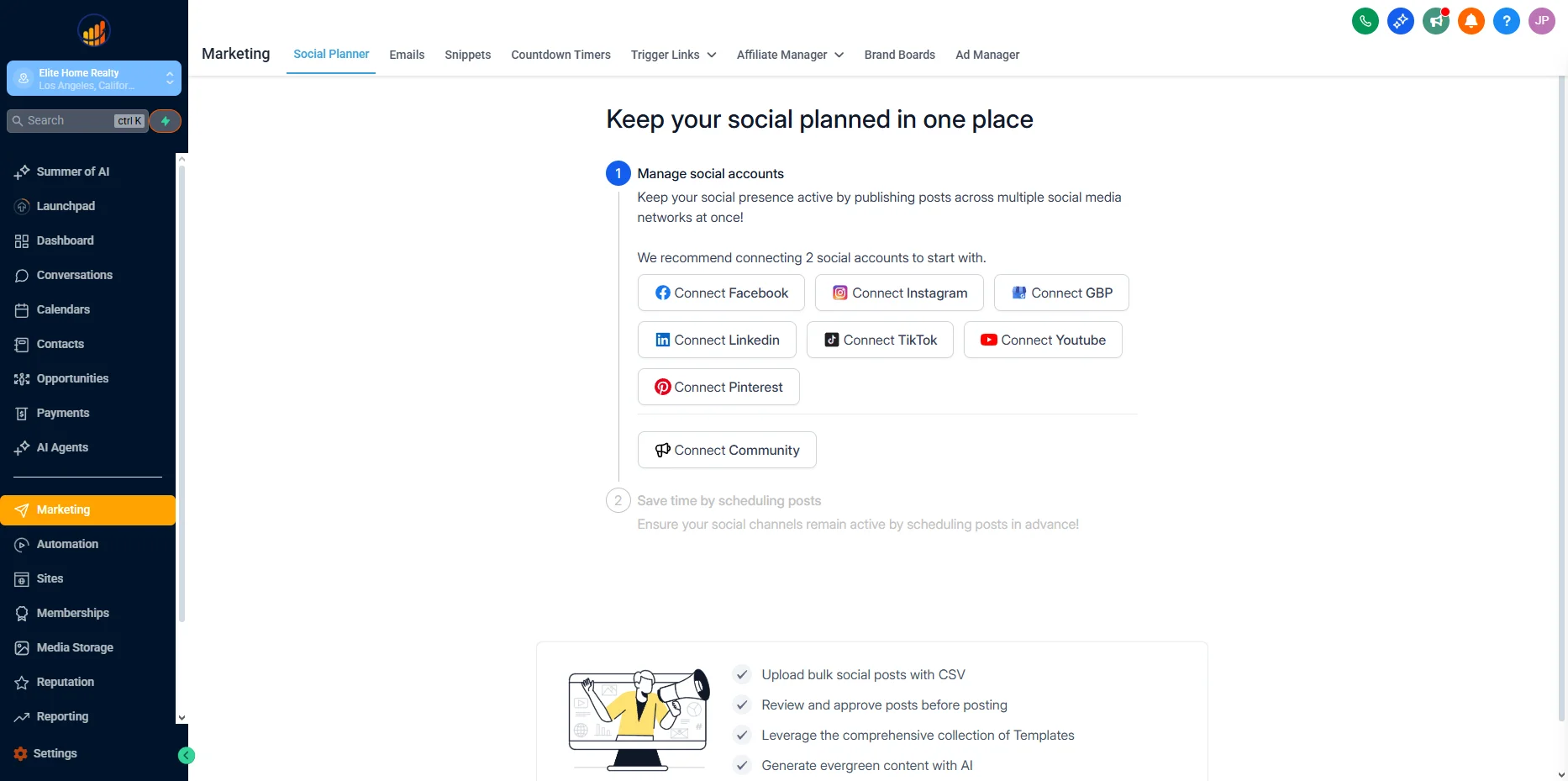Switch to the Emails tab
Screen dimensions: 1568x781
coord(407,55)
